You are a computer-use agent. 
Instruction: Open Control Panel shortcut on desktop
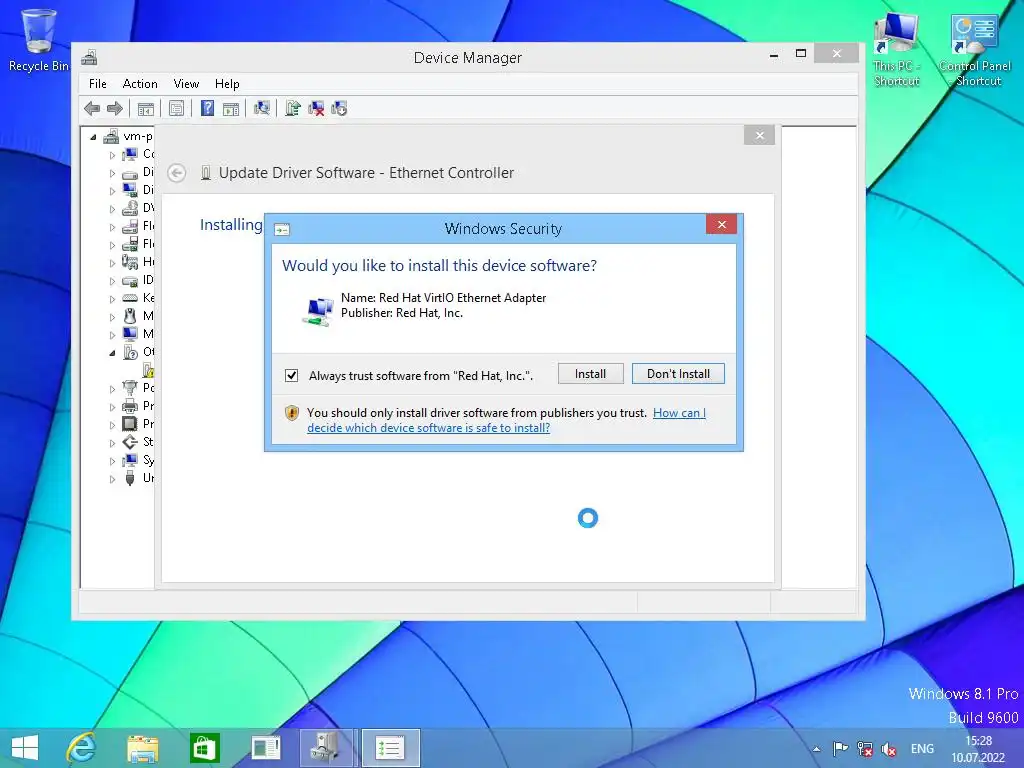(x=975, y=50)
